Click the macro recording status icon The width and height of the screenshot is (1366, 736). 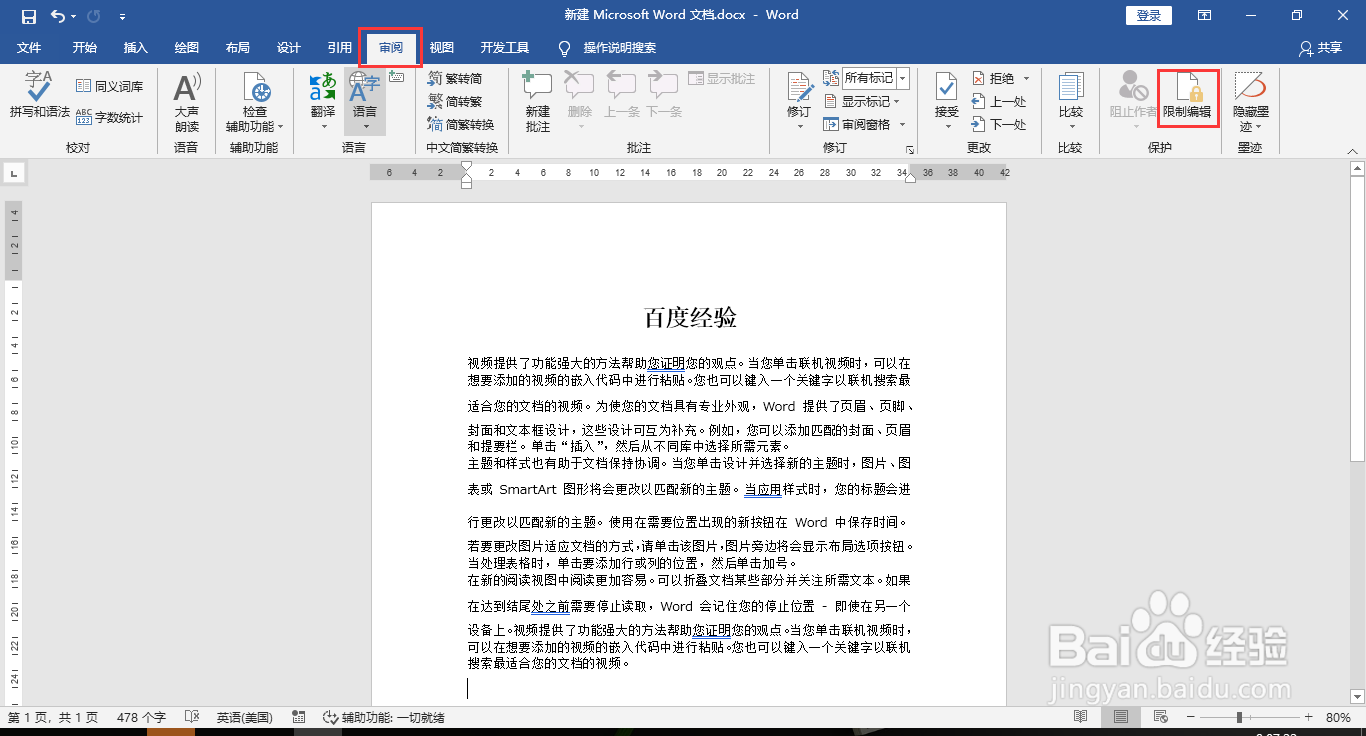point(298,717)
